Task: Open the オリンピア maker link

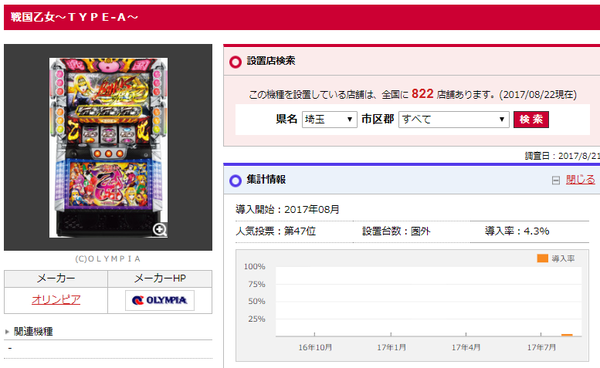Action: tap(56, 300)
